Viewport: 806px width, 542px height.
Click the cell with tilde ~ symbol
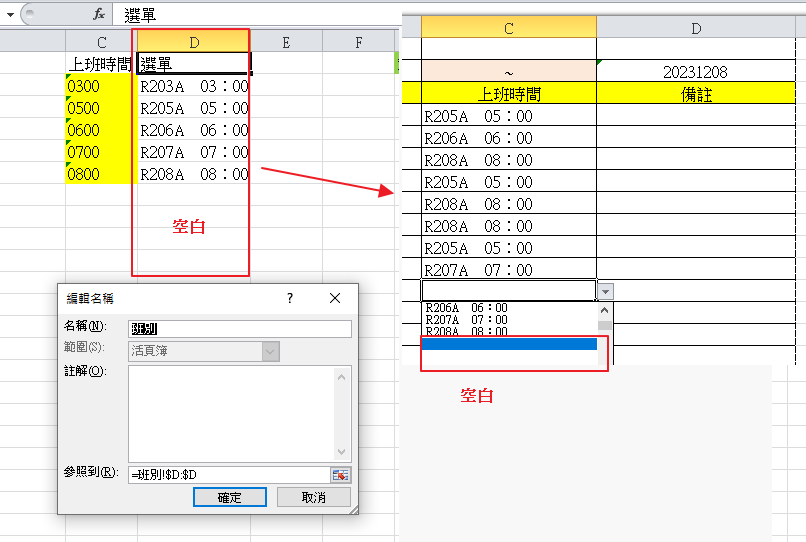[509, 71]
